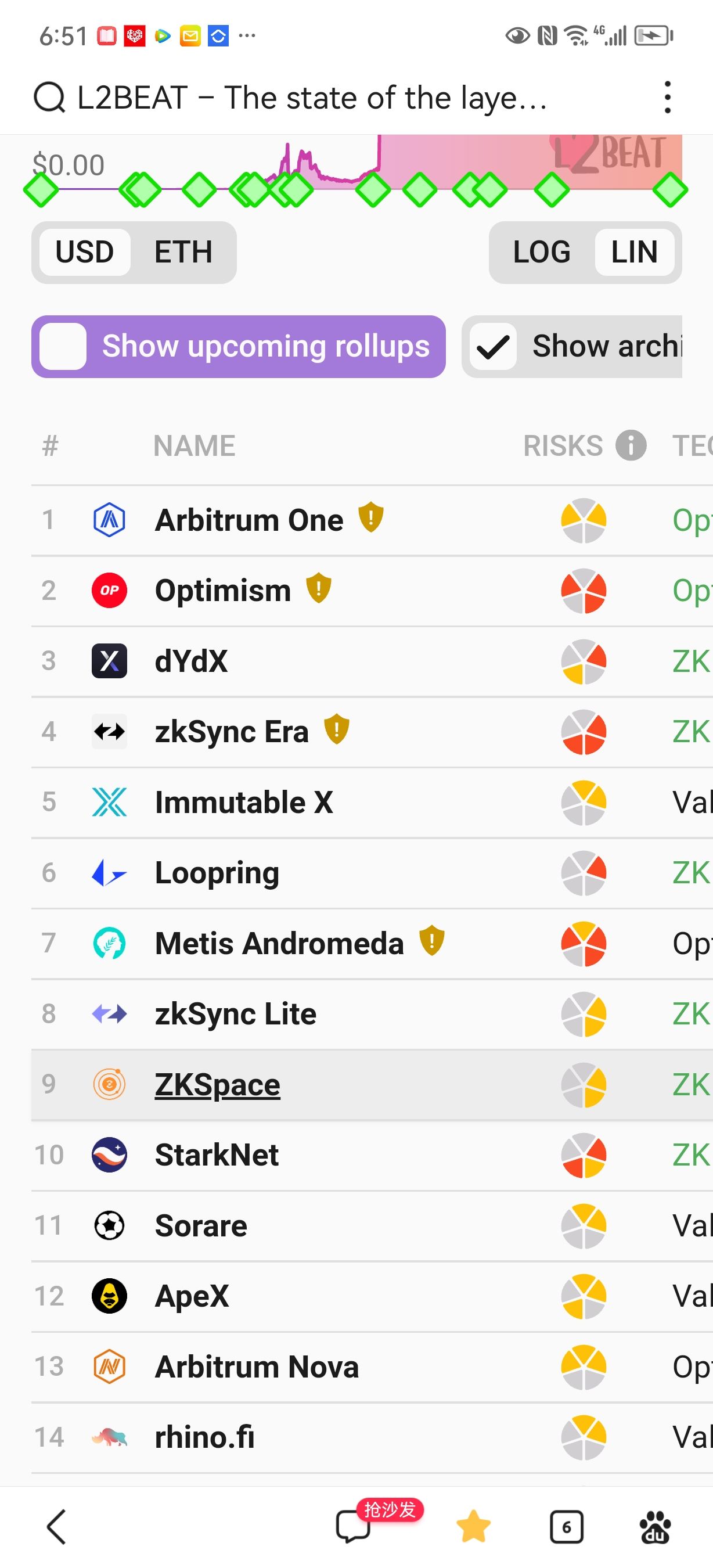This screenshot has height=1568, width=713.
Task: Open the ZKSpace project link
Action: click(x=217, y=1085)
